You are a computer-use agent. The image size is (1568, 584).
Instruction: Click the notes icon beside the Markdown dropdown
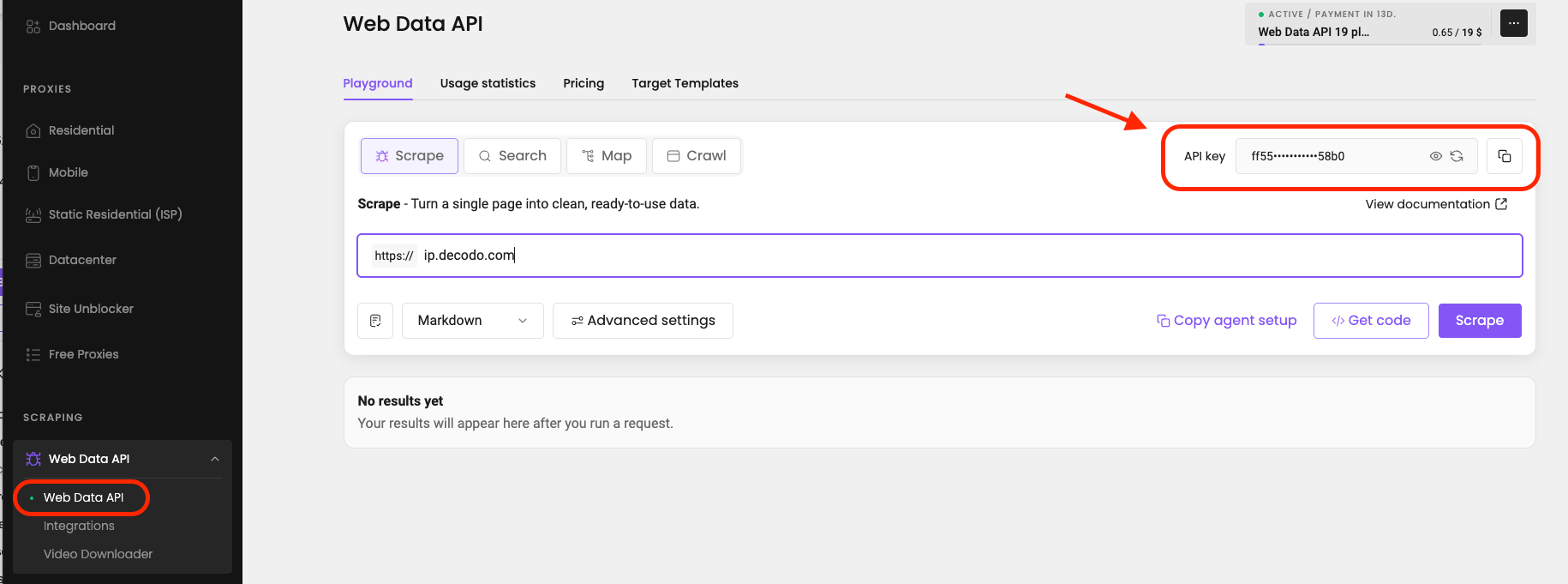375,321
